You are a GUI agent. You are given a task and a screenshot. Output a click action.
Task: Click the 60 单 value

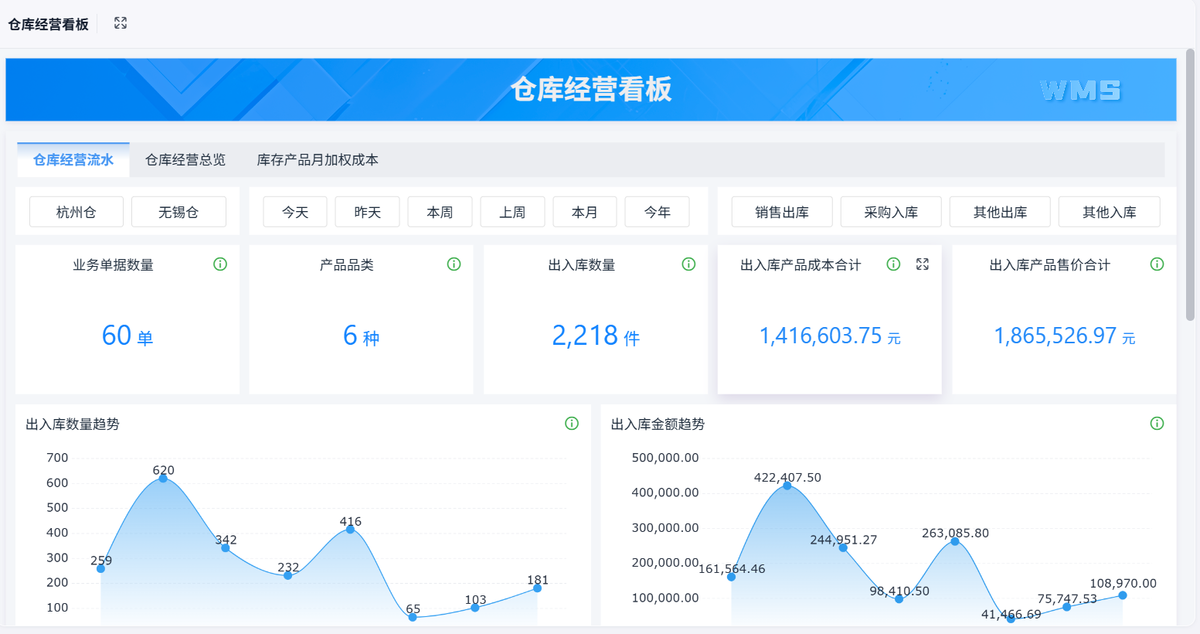coord(127,335)
